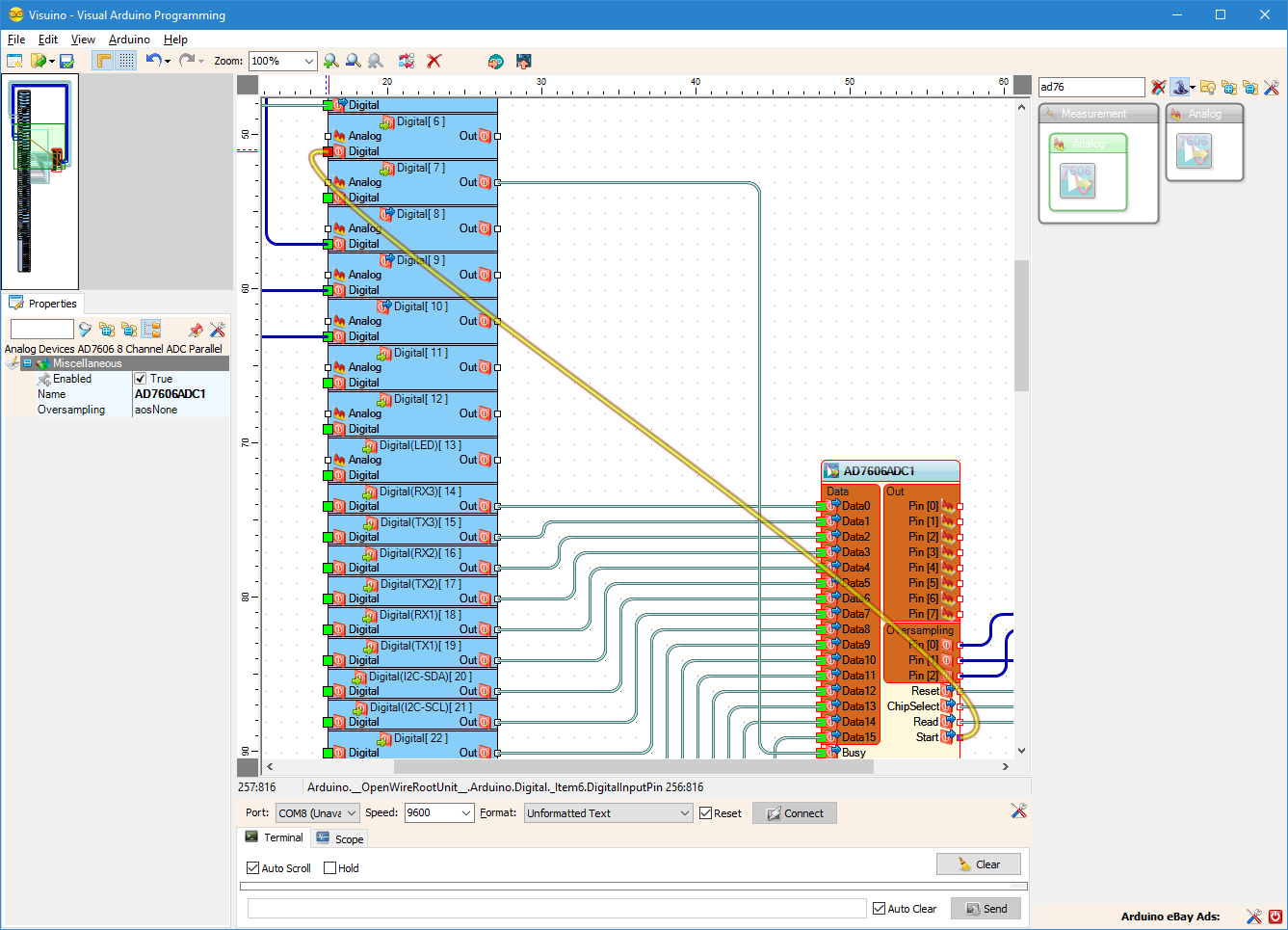Open the View menu
The image size is (1288, 930).
(x=83, y=40)
